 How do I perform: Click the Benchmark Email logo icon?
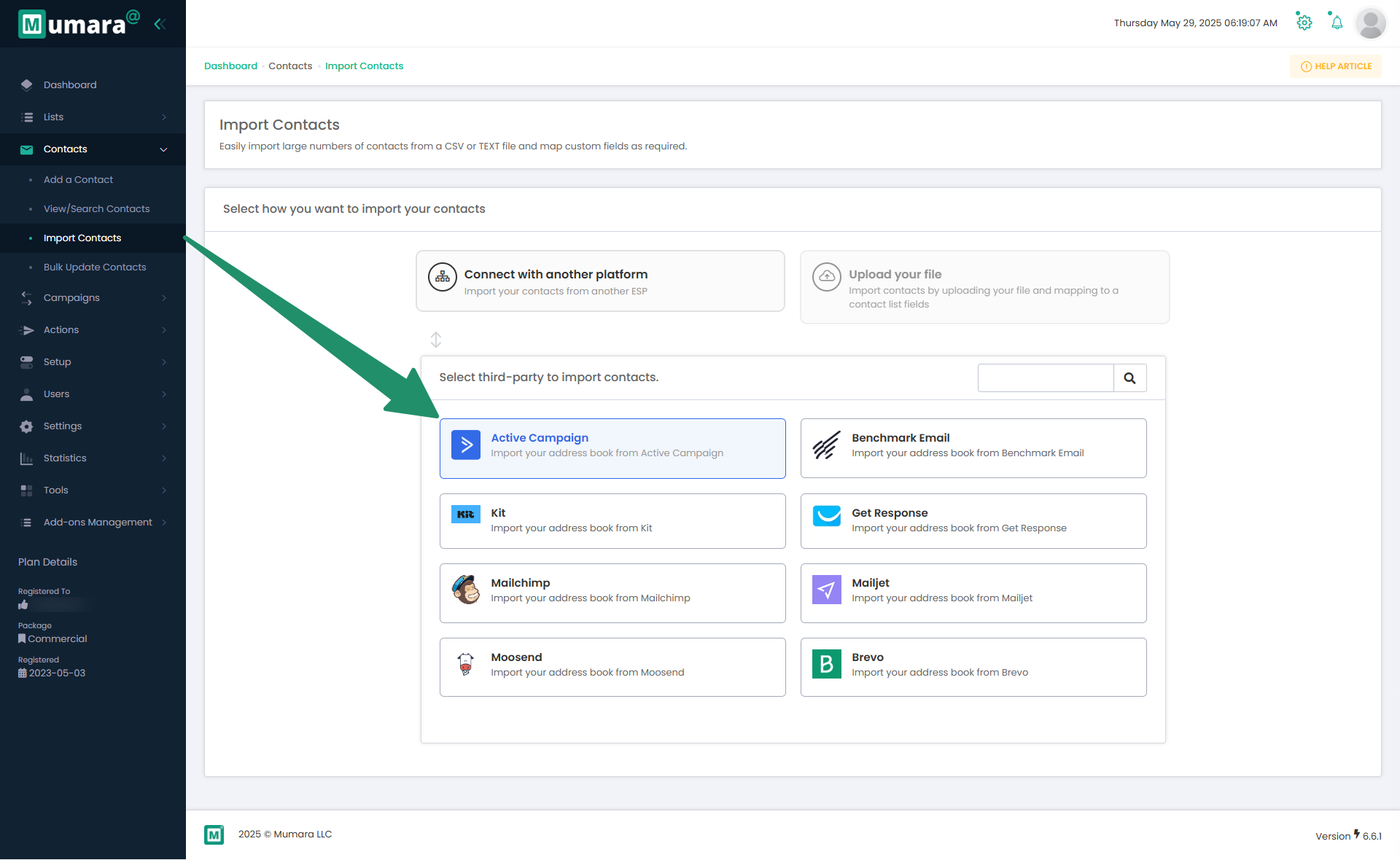826,445
